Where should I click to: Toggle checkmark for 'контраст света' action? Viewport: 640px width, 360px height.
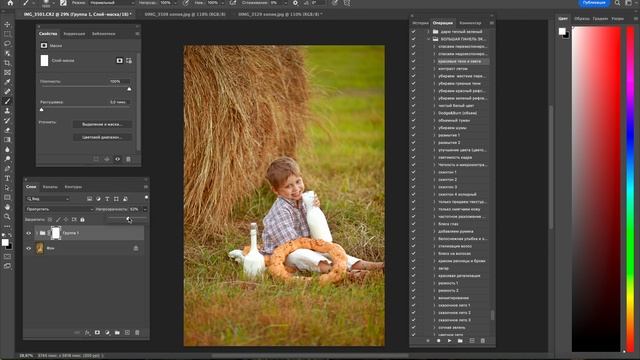click(x=413, y=69)
